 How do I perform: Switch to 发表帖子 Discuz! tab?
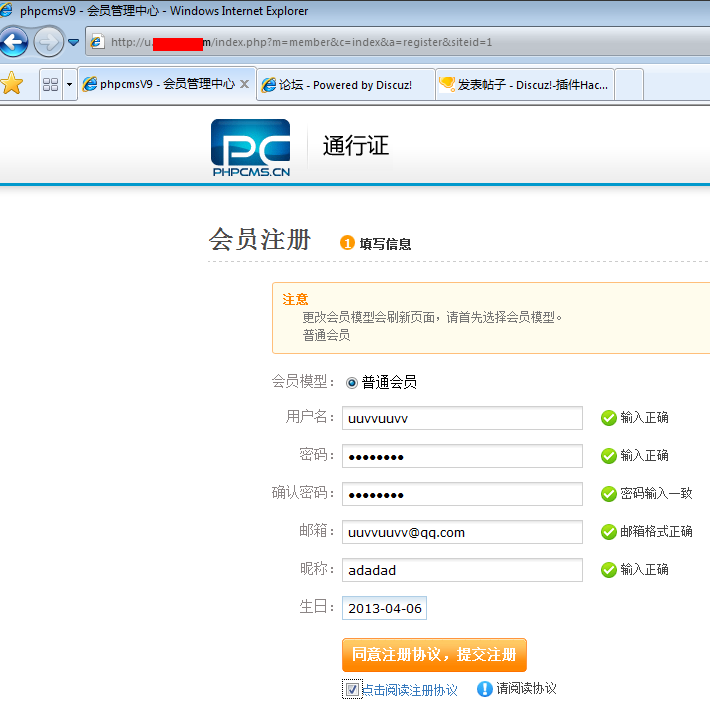(x=524, y=85)
